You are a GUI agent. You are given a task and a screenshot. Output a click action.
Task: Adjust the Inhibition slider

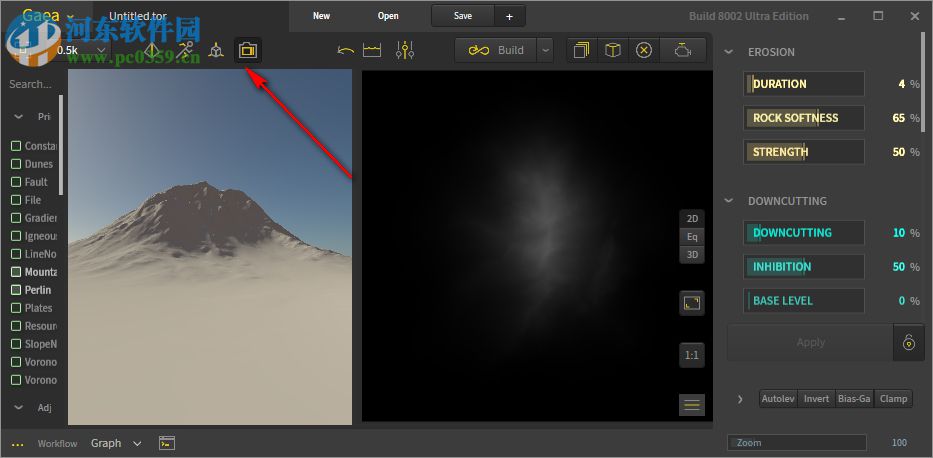[x=804, y=266]
